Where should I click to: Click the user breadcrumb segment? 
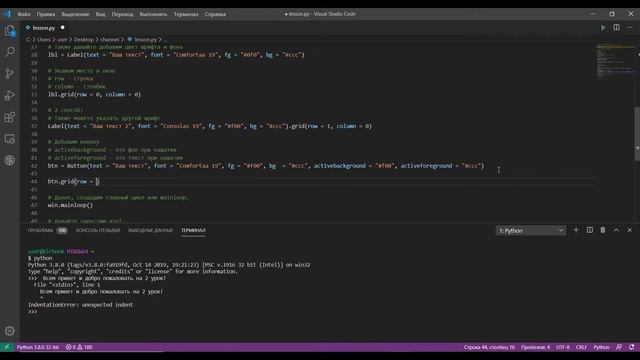coord(62,40)
